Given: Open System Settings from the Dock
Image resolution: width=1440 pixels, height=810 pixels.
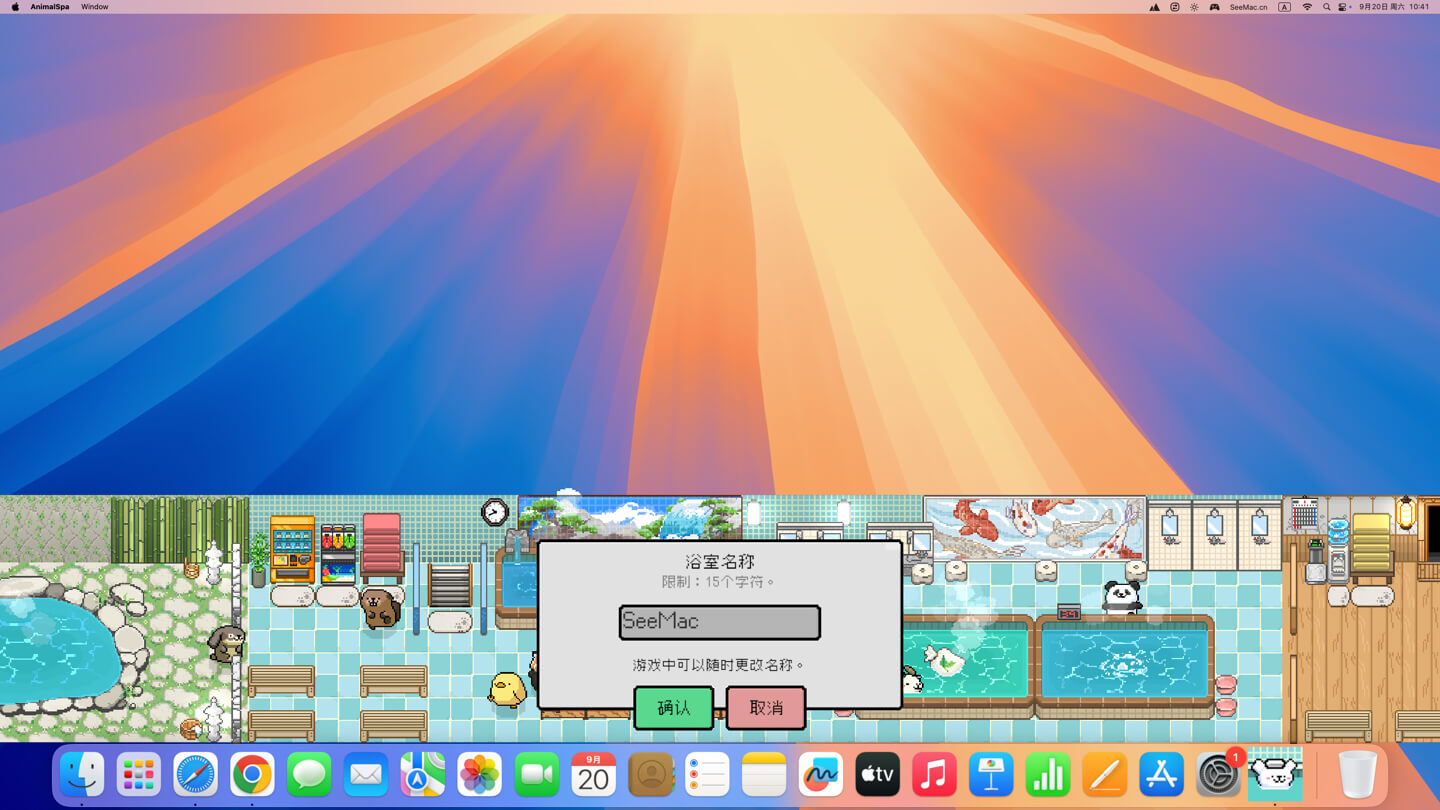Looking at the screenshot, I should (x=1217, y=775).
